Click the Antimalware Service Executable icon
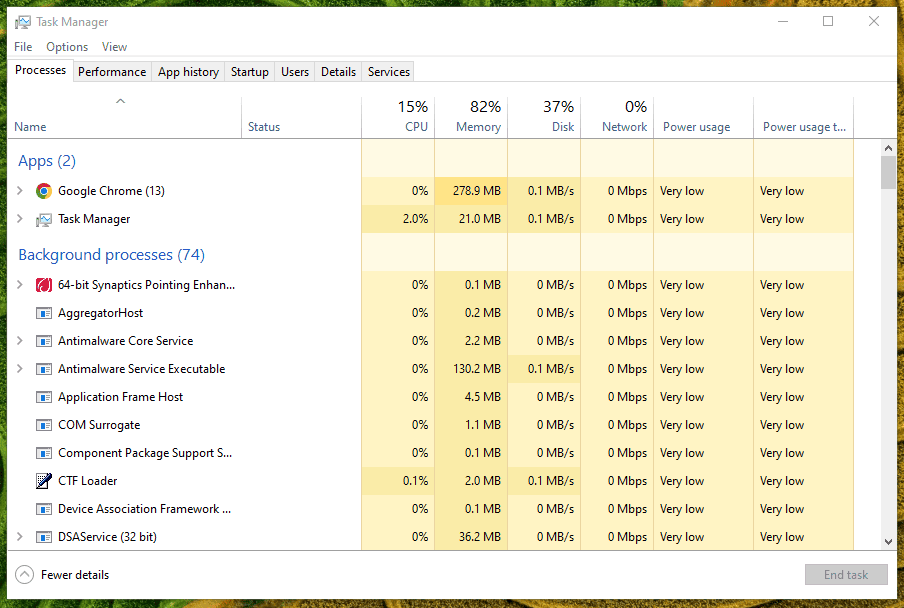The height and width of the screenshot is (608, 904). 44,369
